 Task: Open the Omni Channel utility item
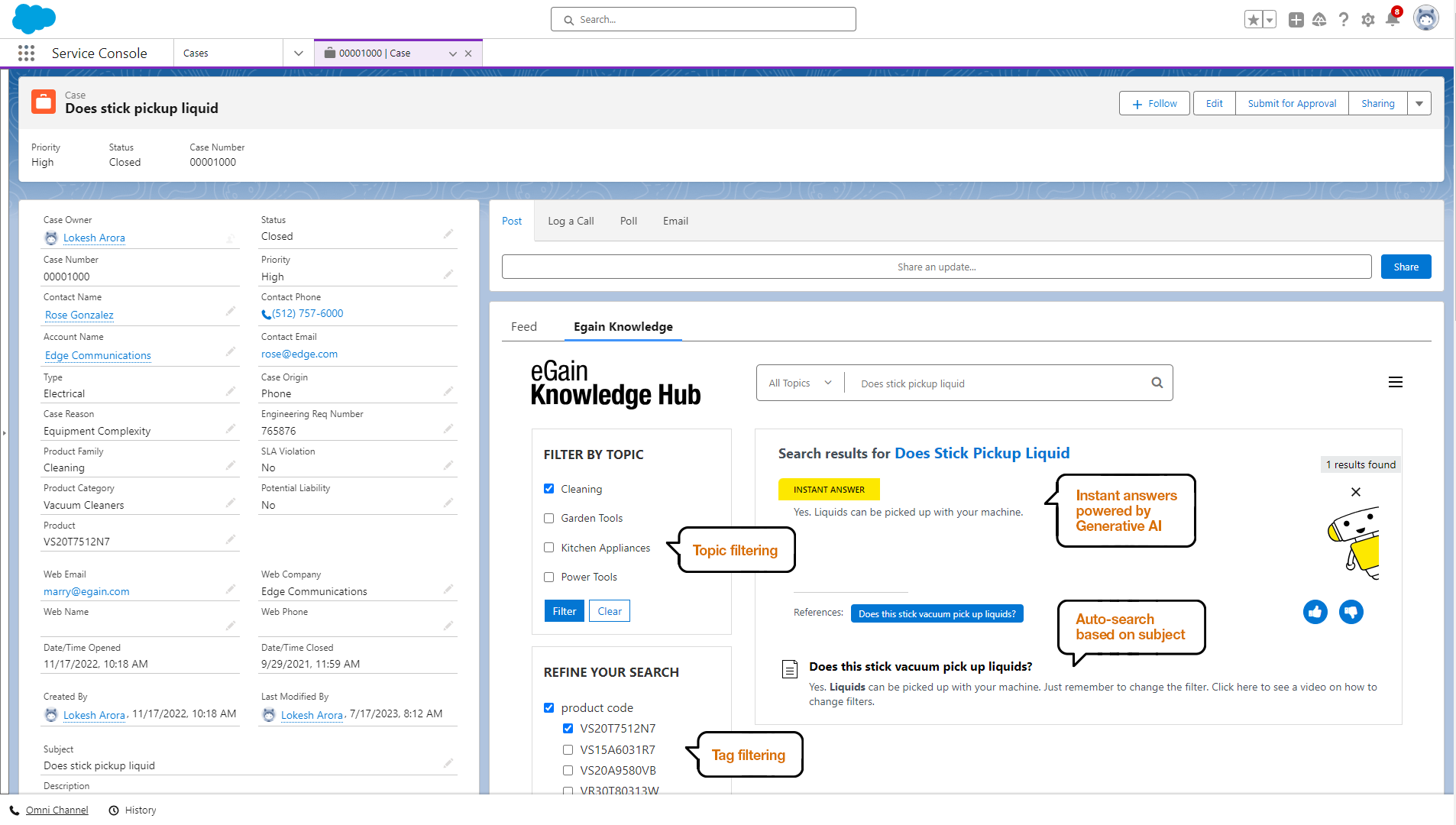click(49, 810)
